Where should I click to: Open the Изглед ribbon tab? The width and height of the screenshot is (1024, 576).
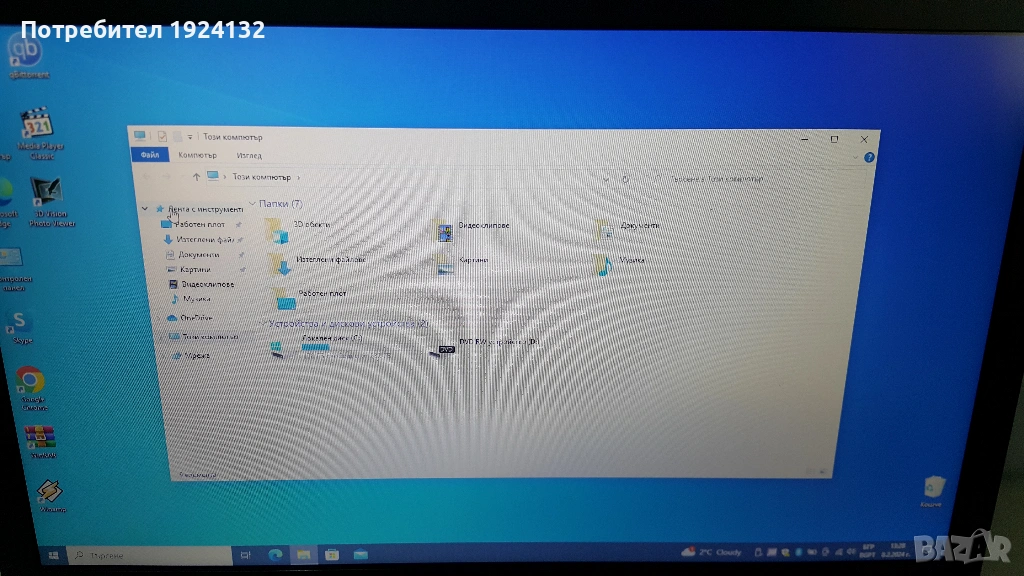pyautogui.click(x=249, y=155)
